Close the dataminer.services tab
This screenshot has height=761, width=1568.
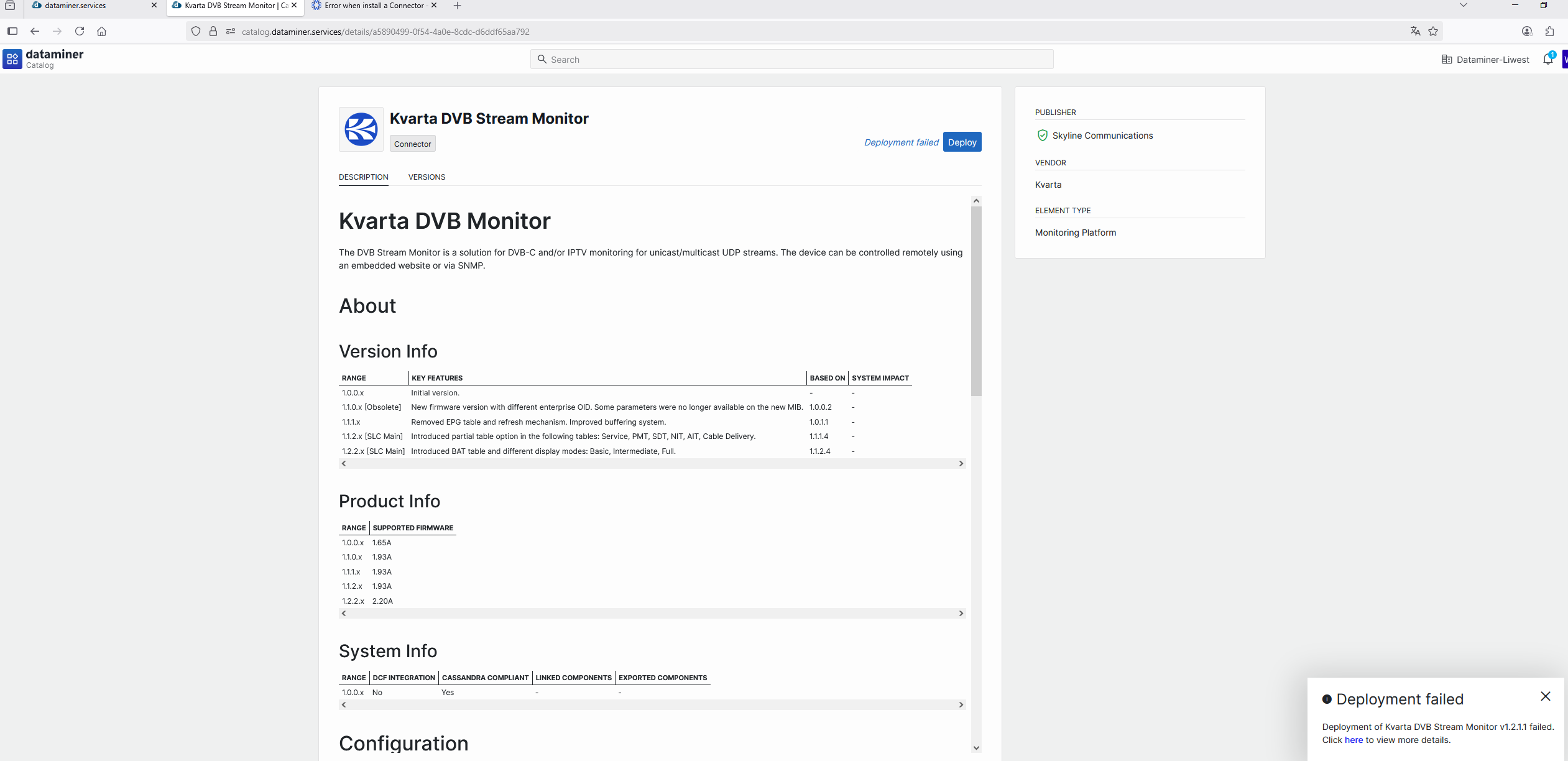[154, 6]
